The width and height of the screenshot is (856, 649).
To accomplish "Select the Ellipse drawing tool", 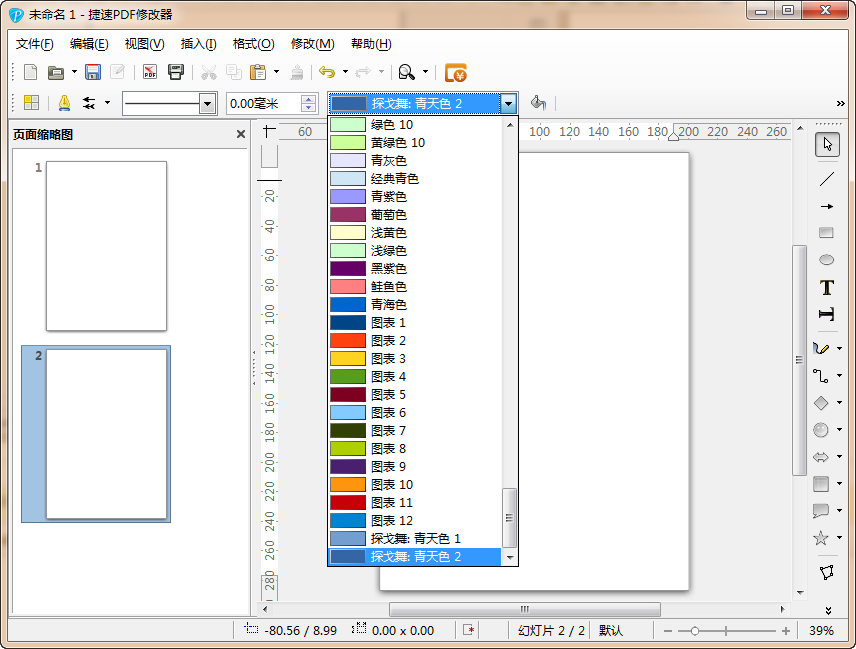I will [x=826, y=260].
